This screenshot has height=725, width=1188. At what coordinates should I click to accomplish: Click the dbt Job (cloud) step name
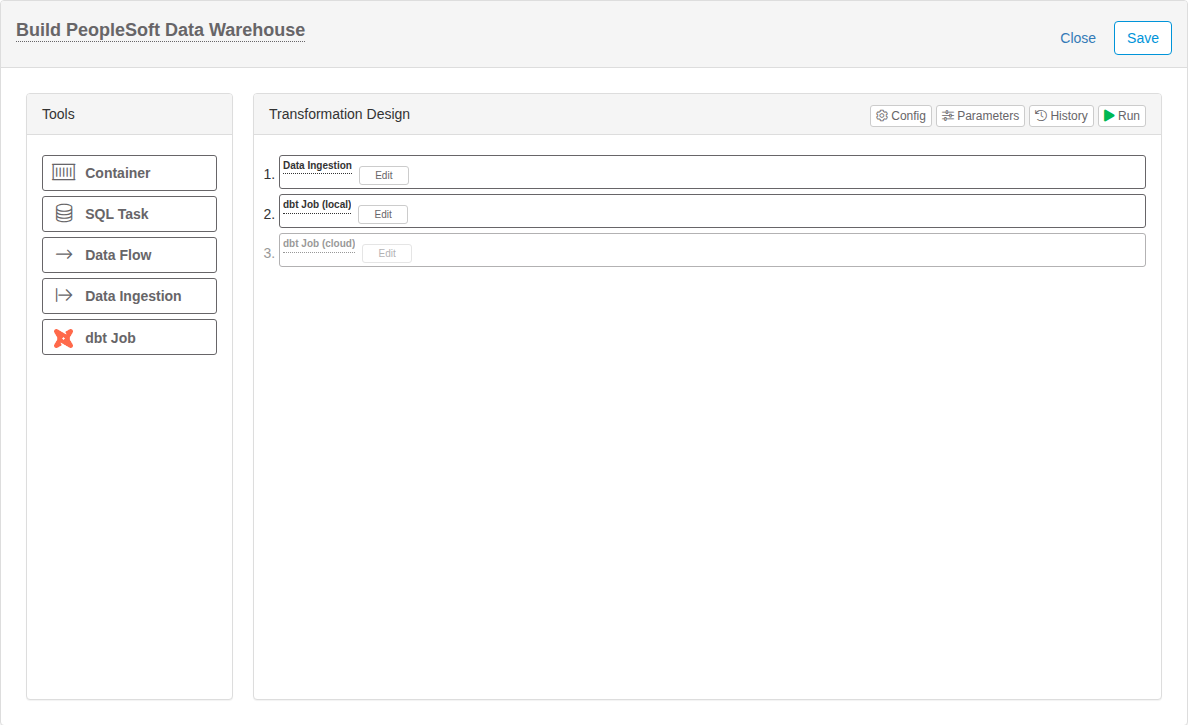[x=319, y=243]
